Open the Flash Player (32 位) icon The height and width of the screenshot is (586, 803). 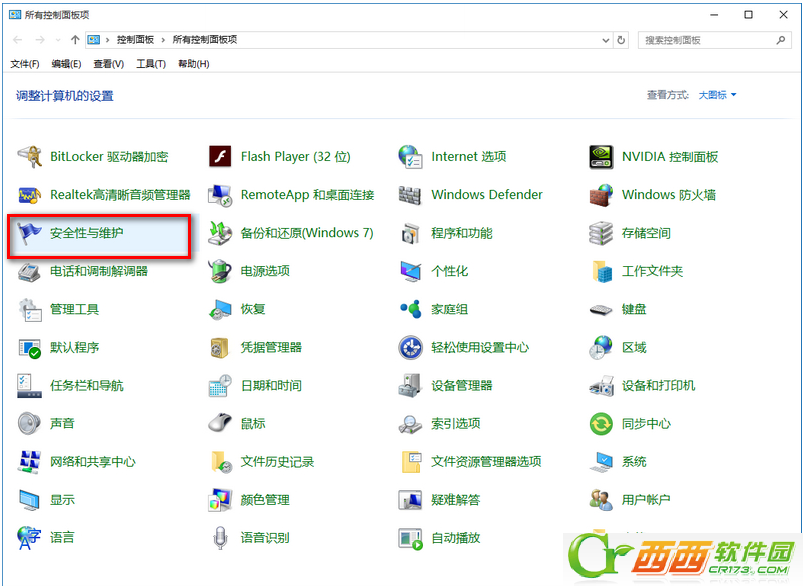coord(220,157)
